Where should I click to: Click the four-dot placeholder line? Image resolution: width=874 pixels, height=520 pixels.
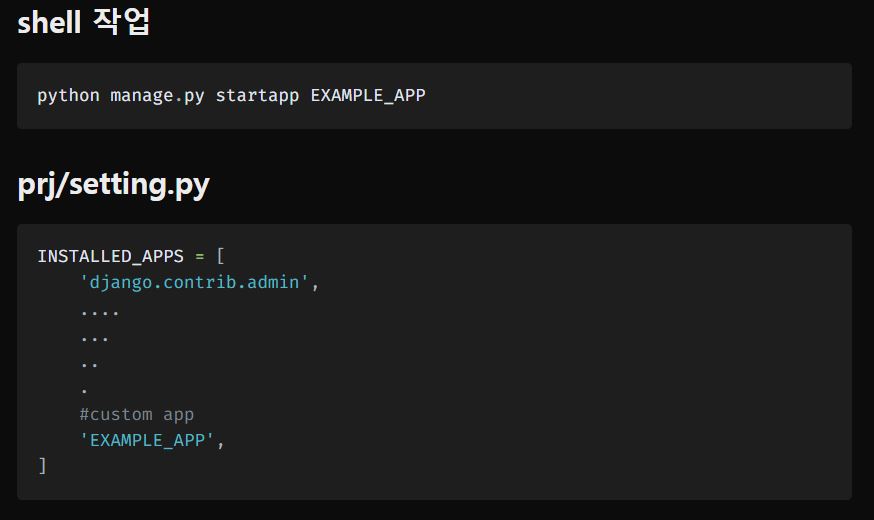tap(100, 312)
